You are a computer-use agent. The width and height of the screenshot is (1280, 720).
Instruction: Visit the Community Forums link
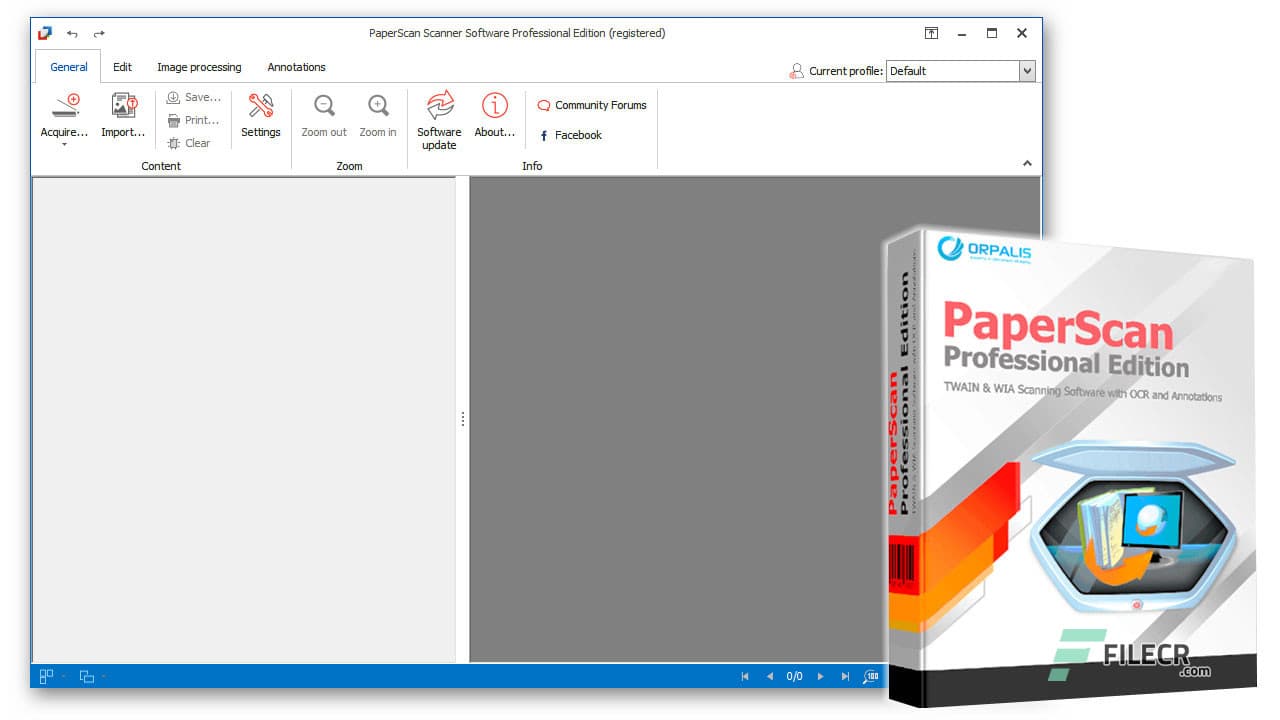[592, 105]
